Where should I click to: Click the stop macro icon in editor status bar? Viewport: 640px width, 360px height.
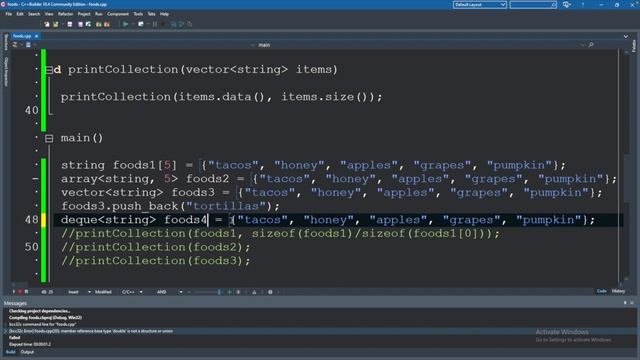click(27, 292)
